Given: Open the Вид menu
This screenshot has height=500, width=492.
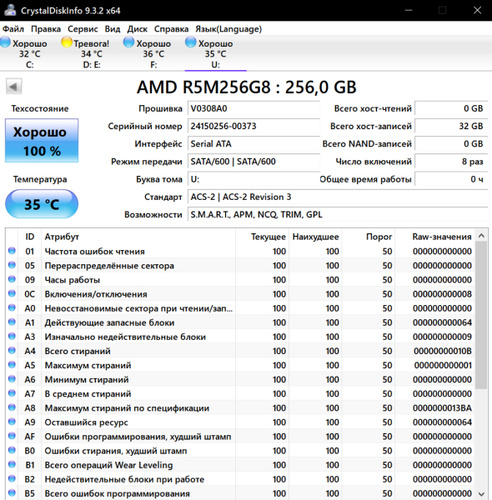Looking at the screenshot, I should (112, 29).
